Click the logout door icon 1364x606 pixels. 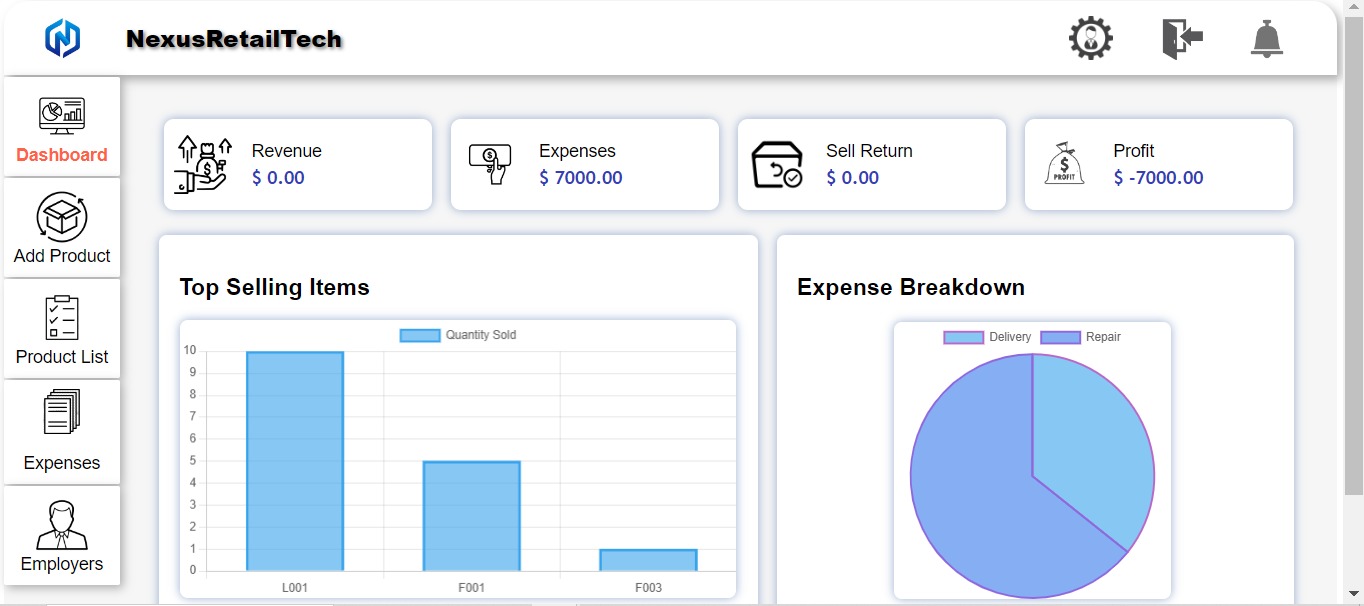coord(1181,38)
